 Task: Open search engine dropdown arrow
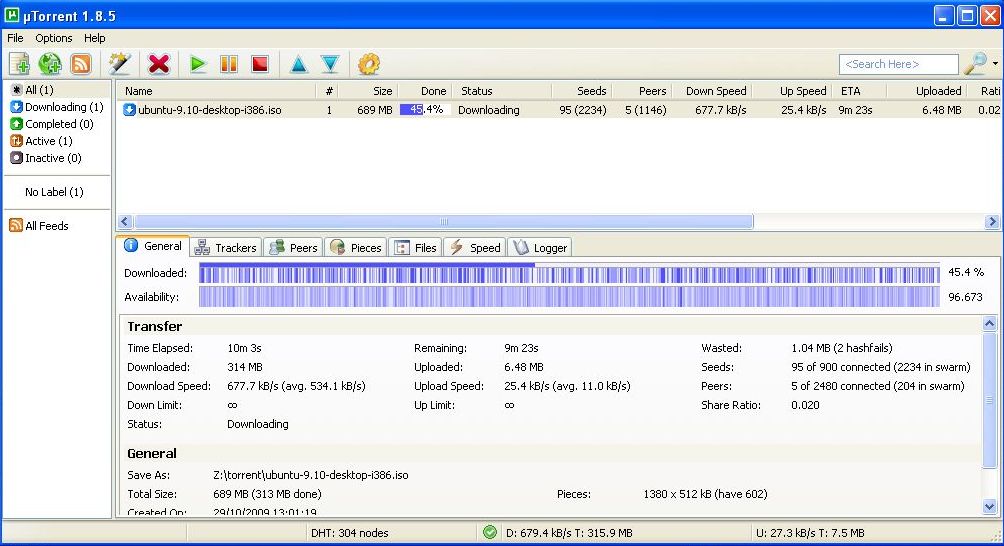[995, 63]
